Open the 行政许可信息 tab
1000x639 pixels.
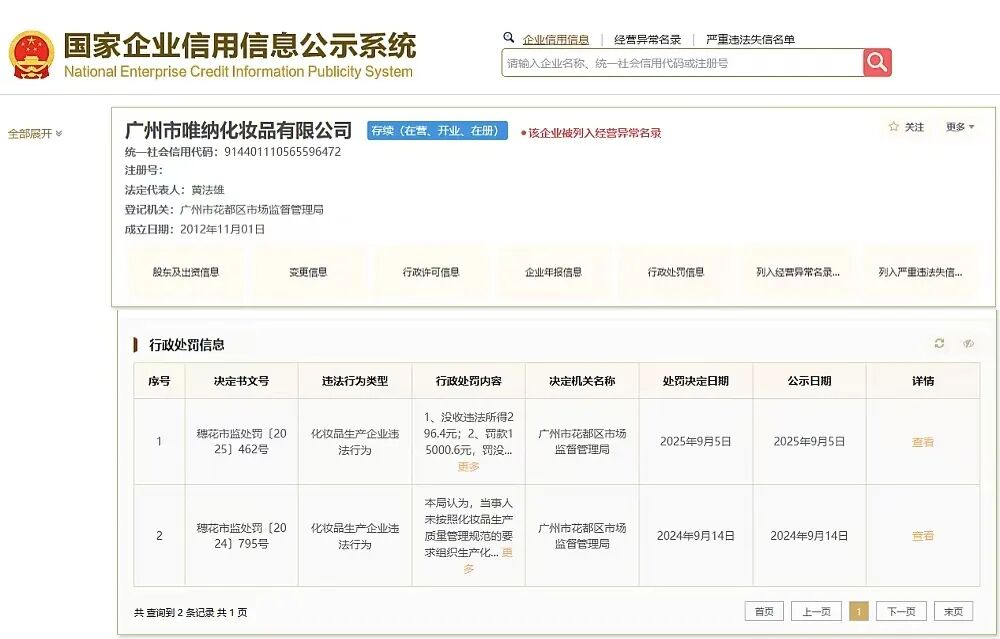tap(430, 272)
